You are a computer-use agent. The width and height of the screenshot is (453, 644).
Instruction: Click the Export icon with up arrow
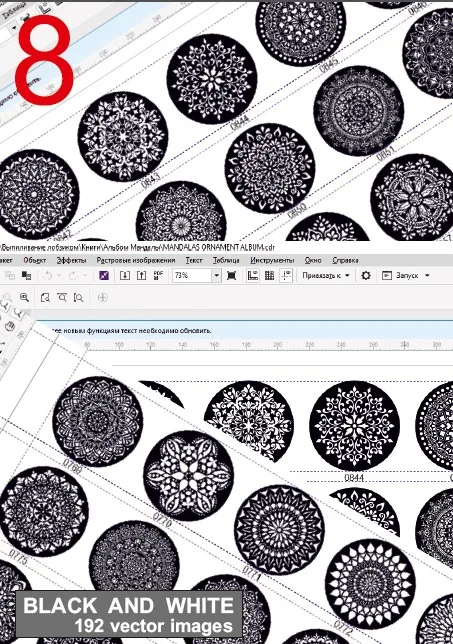point(141,275)
